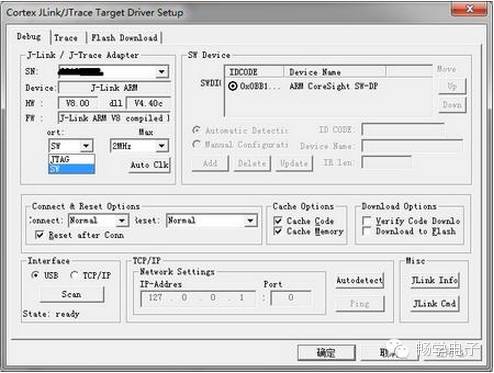This screenshot has height=373, width=494.
Task: Choose SW in the port list
Action: click(72, 169)
